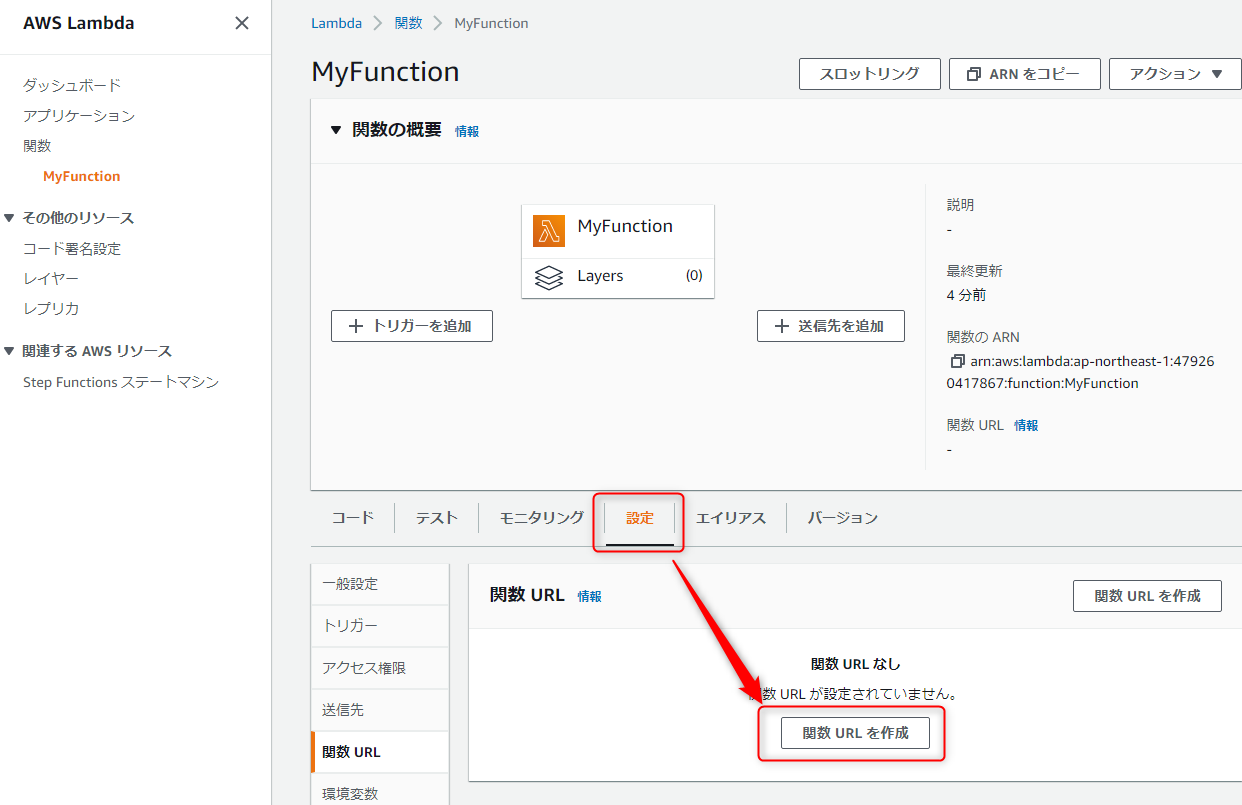
Task: Click the 最終更新 4 分前 value
Action: pos(966,295)
